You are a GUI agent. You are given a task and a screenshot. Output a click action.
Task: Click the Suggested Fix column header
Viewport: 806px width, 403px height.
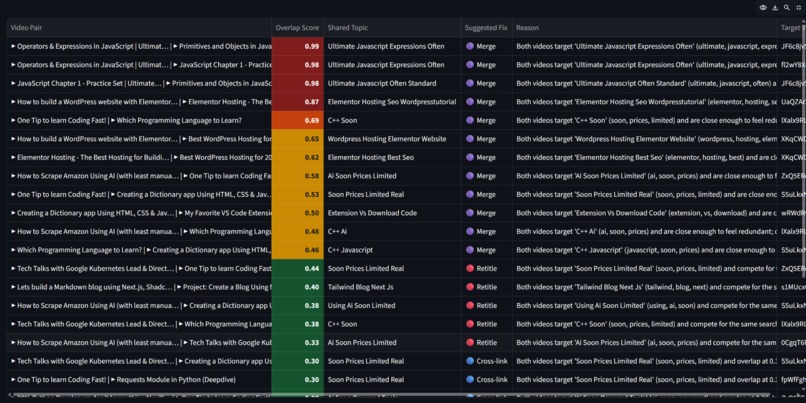tap(486, 28)
